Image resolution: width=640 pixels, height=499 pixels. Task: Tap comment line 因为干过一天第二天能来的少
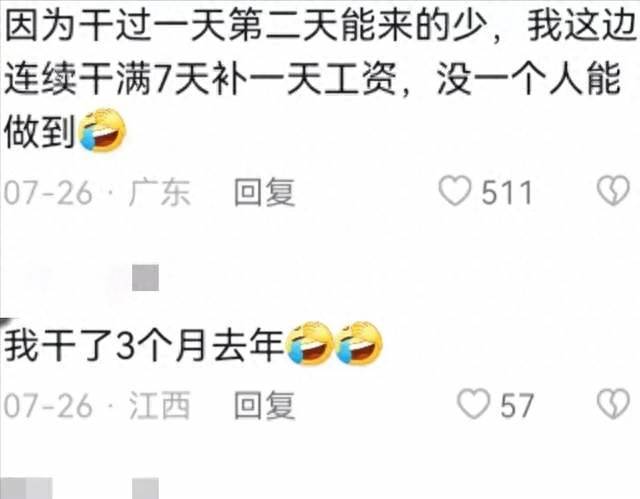coord(246,26)
